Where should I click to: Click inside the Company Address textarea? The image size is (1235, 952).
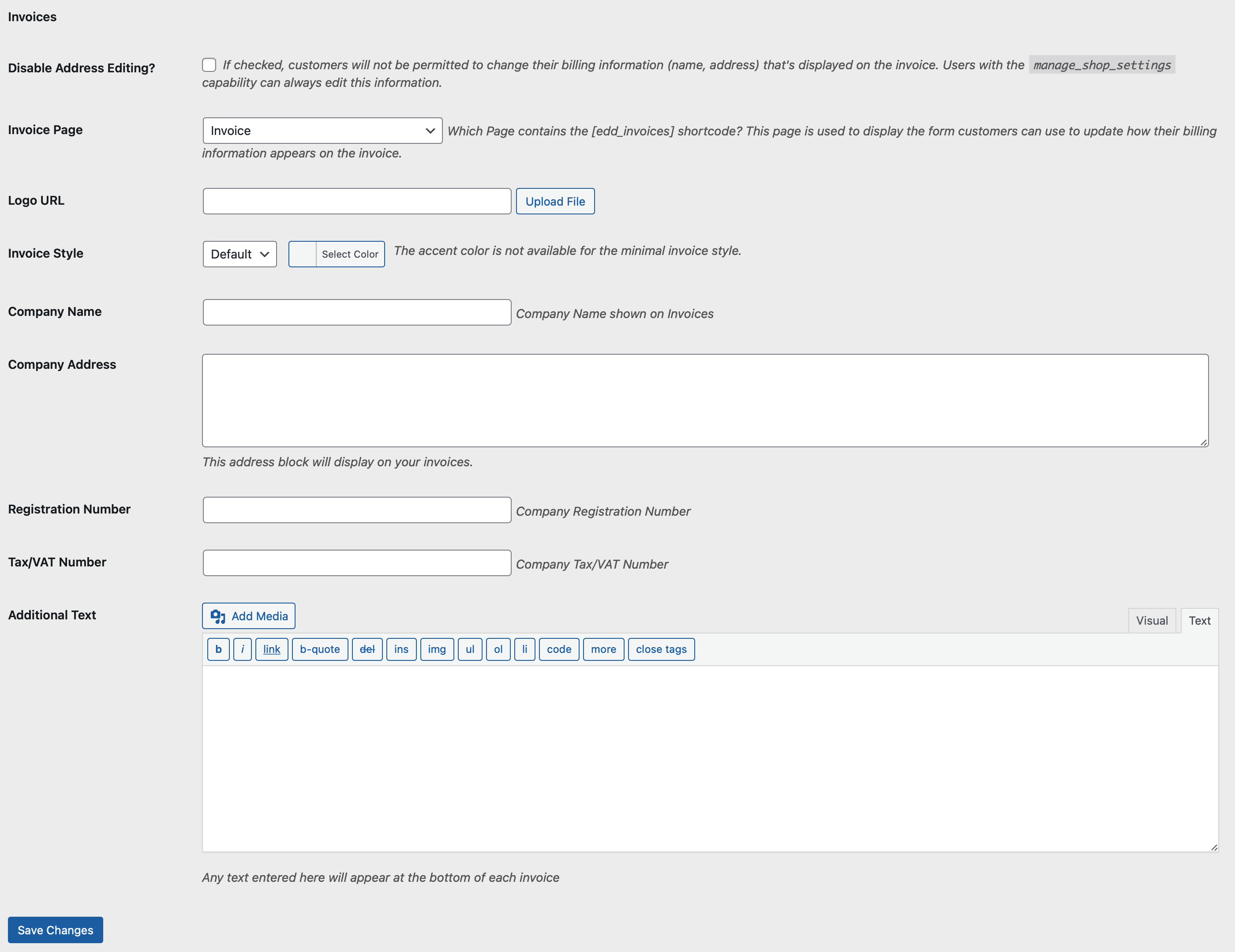(x=705, y=401)
